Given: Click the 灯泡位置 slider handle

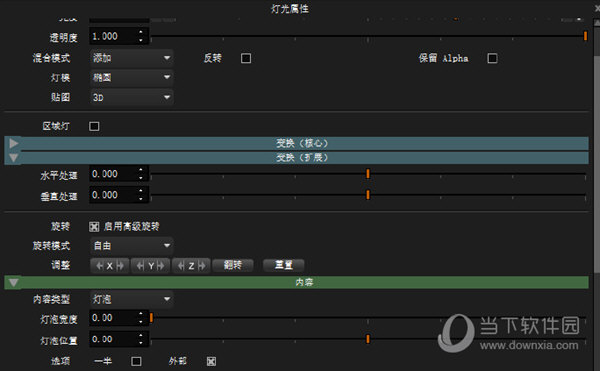Looking at the screenshot, I should pyautogui.click(x=368, y=339).
